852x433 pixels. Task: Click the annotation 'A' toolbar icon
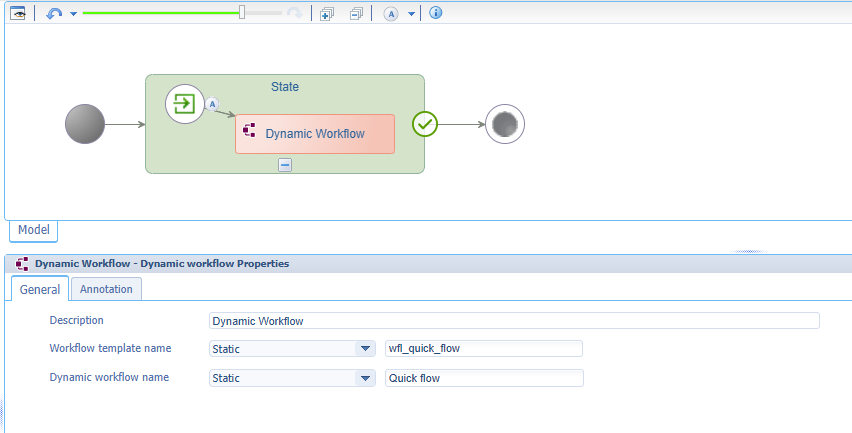pos(390,13)
